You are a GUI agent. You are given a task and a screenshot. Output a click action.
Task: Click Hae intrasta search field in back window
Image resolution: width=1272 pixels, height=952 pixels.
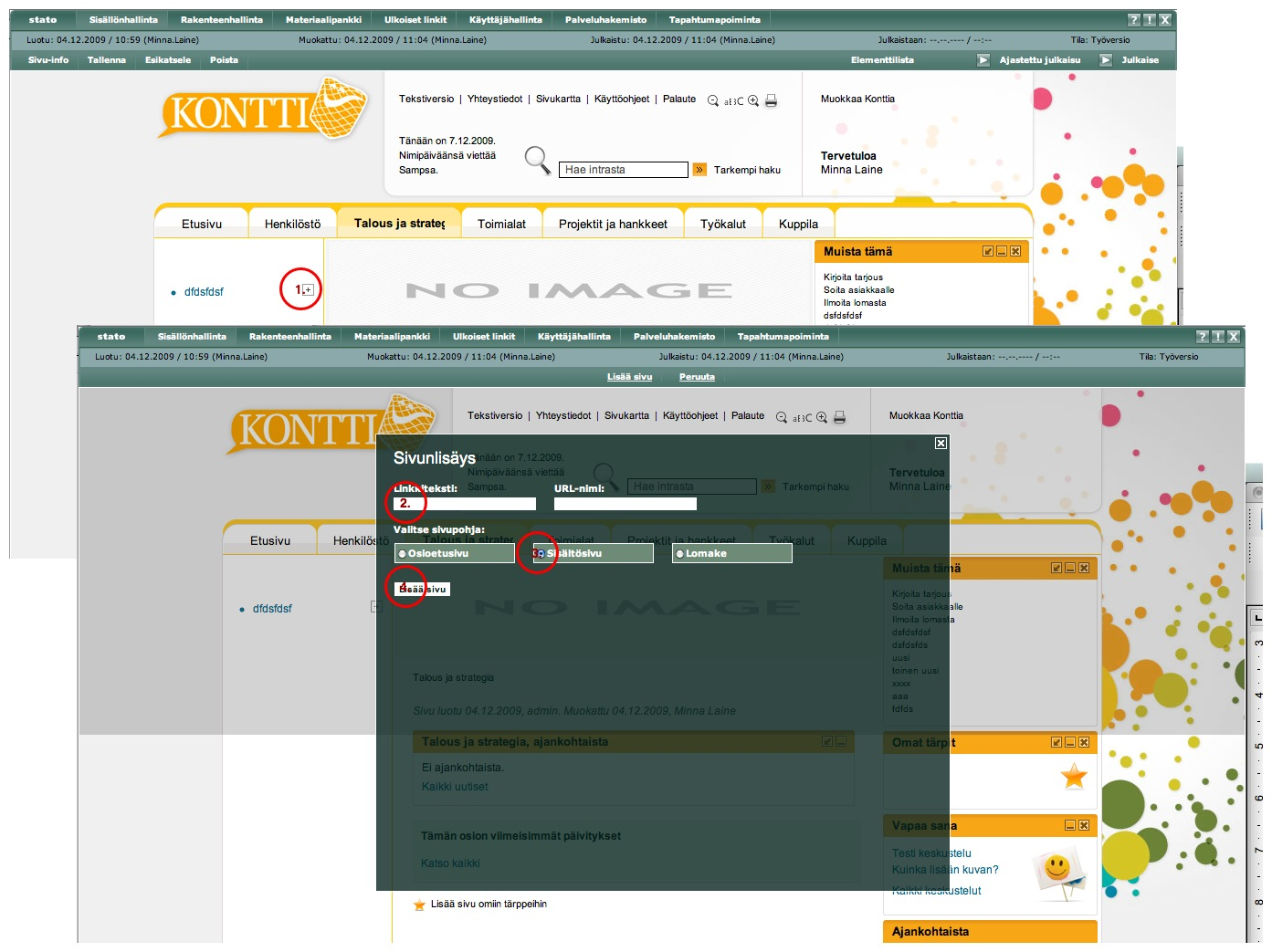[624, 170]
